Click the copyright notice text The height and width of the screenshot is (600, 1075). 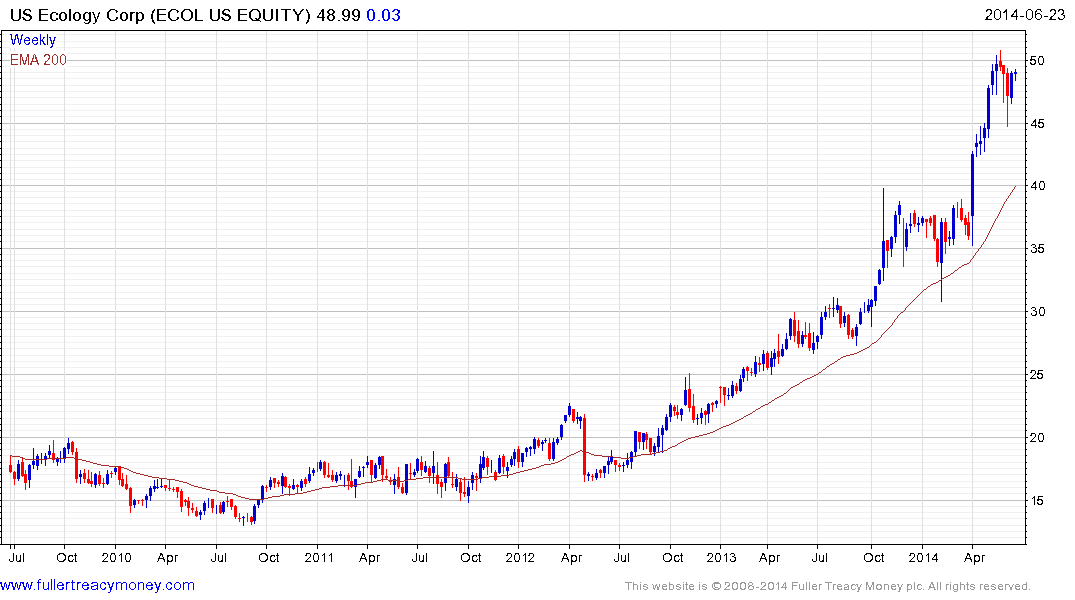point(828,586)
